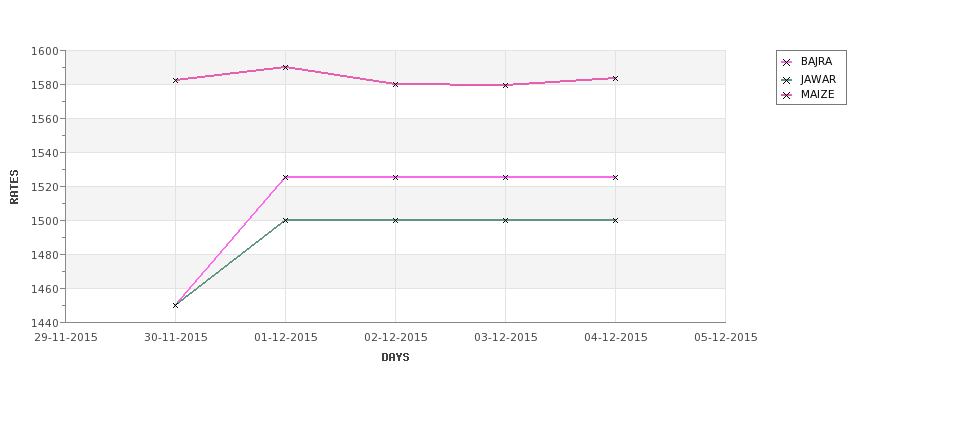The image size is (975, 429).
Task: Click the JAWAR legend label
Action: coord(818,80)
